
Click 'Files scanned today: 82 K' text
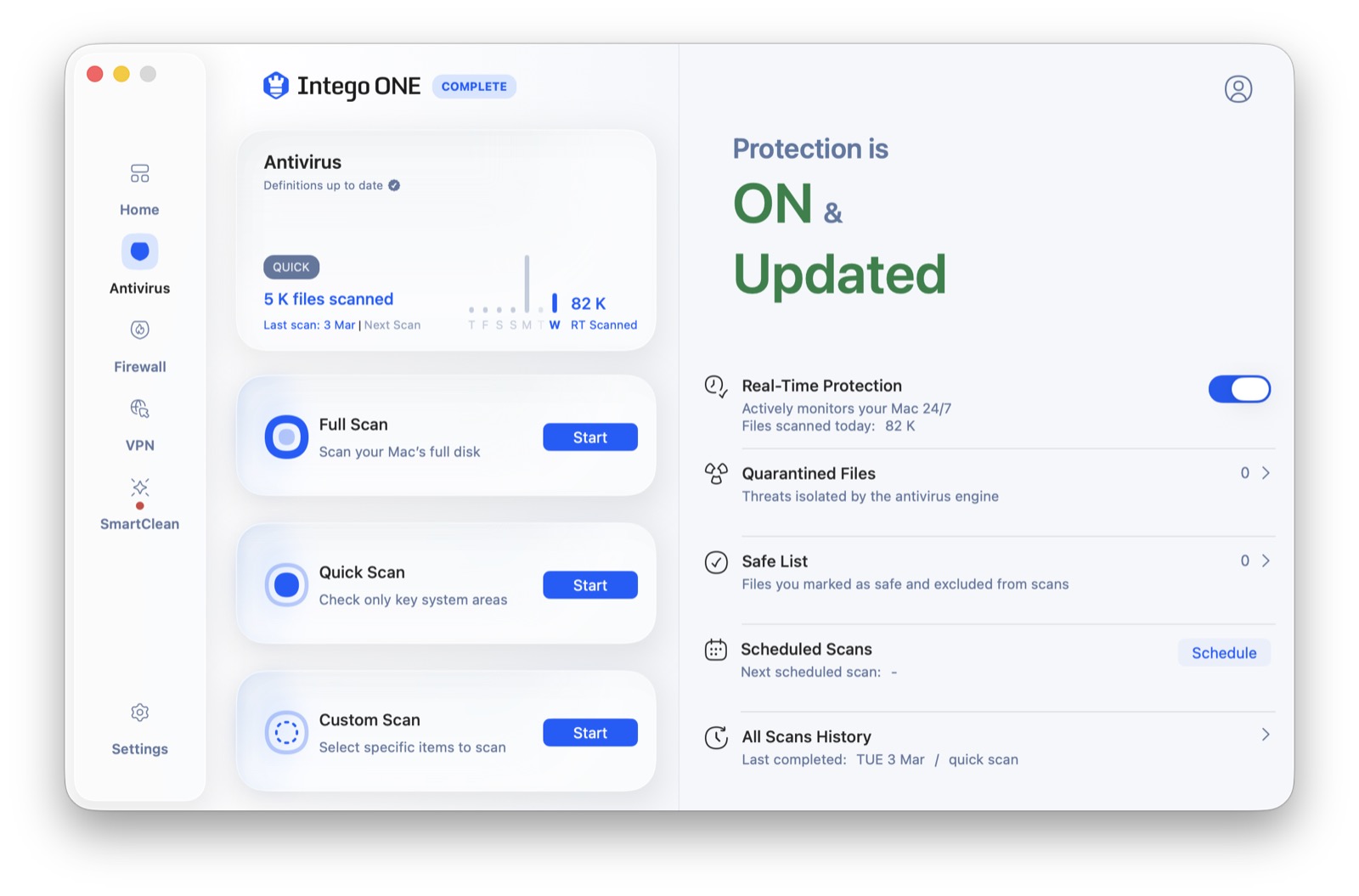[828, 426]
